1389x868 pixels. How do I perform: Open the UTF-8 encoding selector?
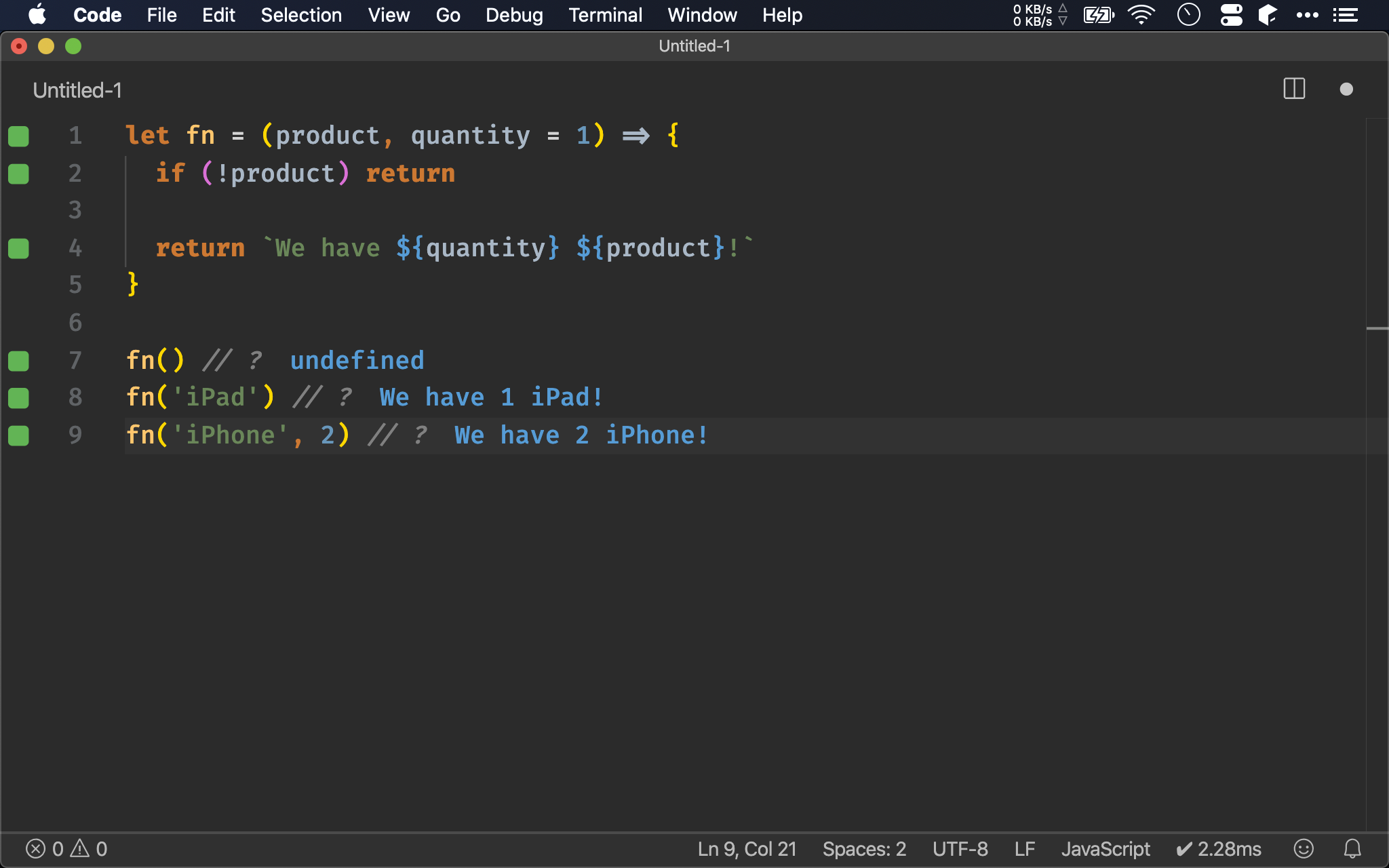[960, 849]
